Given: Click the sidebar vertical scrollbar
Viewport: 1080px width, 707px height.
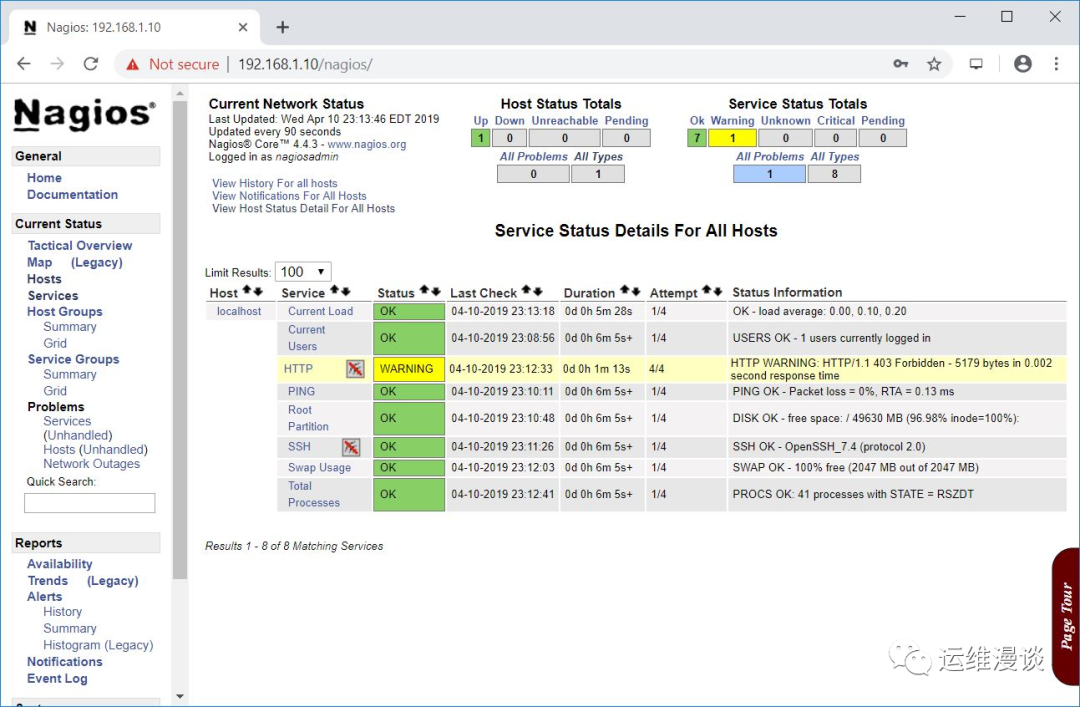Looking at the screenshot, I should 180,340.
